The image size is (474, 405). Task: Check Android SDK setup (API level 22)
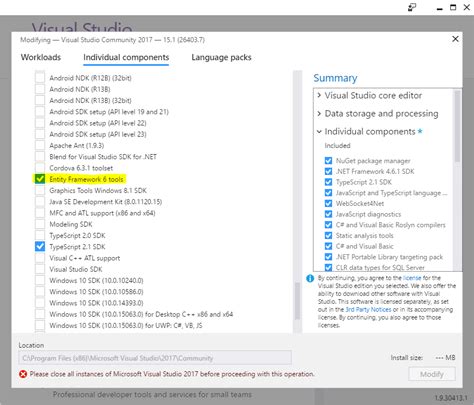coord(40,123)
